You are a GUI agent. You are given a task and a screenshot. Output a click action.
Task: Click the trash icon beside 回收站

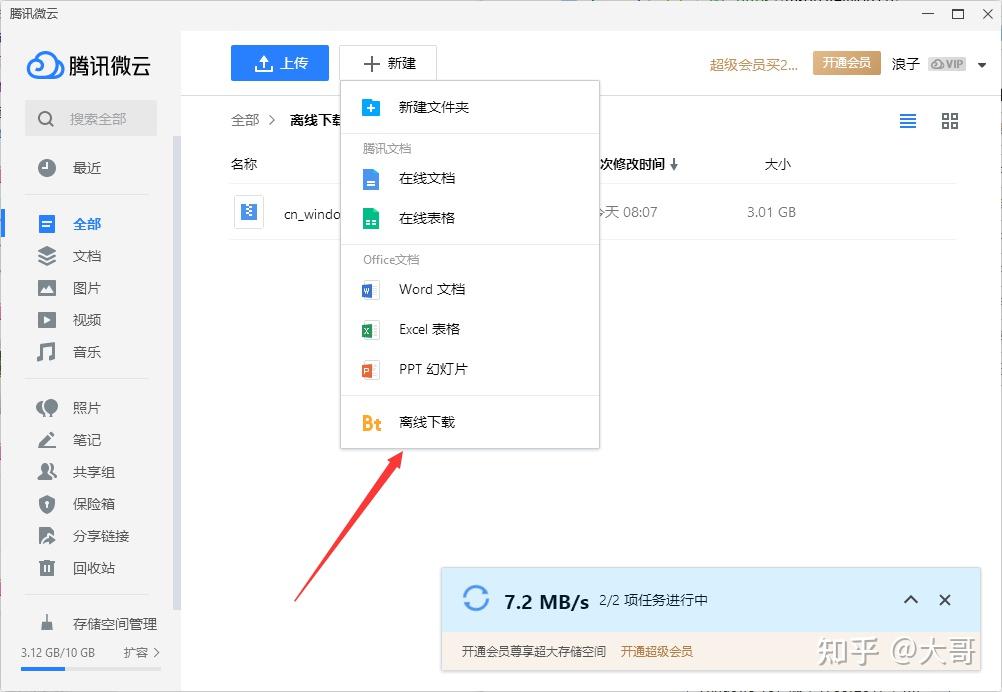pos(47,567)
